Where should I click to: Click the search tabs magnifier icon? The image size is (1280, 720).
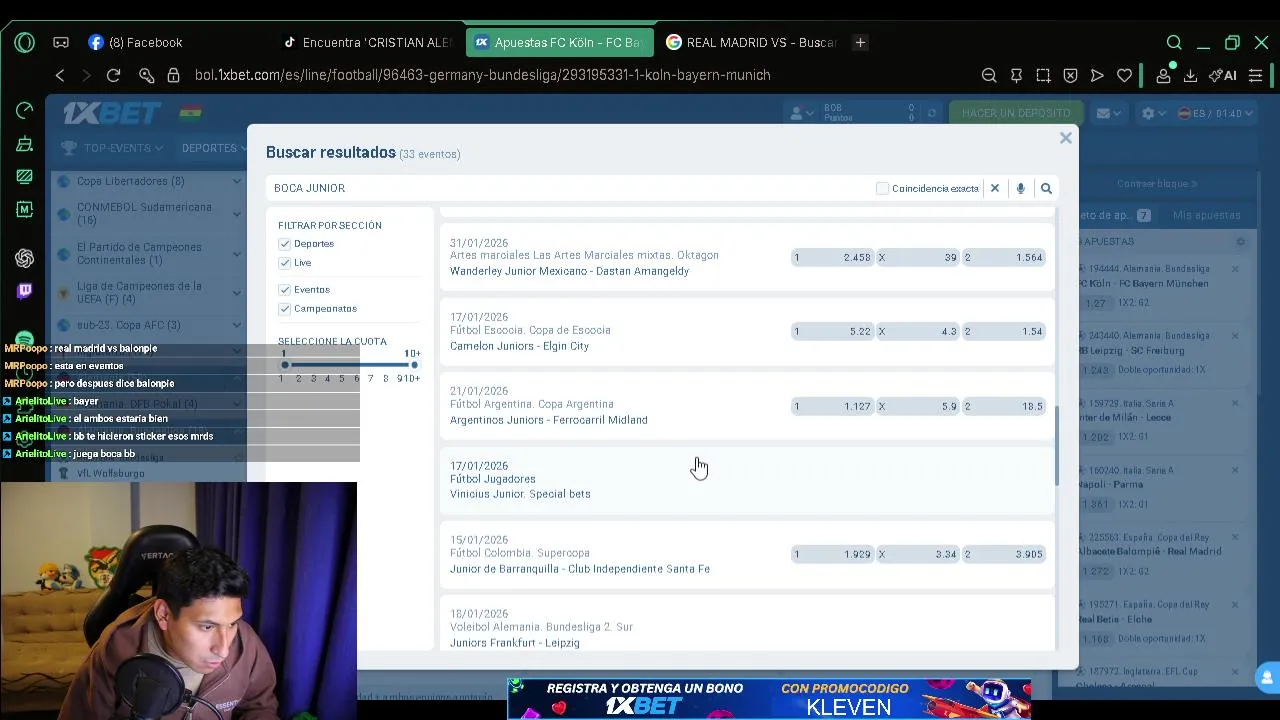pyautogui.click(x=1174, y=42)
